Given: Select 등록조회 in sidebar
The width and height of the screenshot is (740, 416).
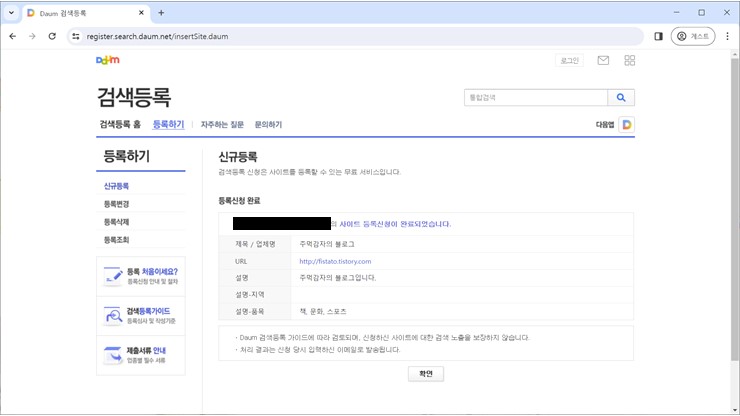Looking at the screenshot, I should click(x=116, y=240).
